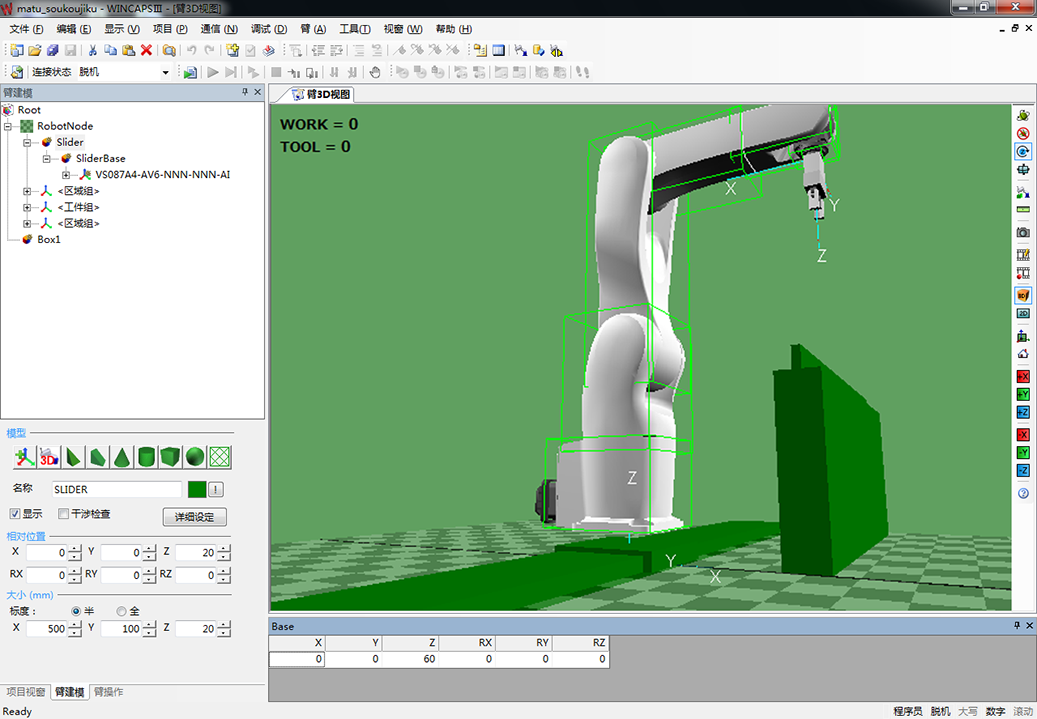
Task: Enable the 干涉检查 checkbox
Action: pos(63,513)
